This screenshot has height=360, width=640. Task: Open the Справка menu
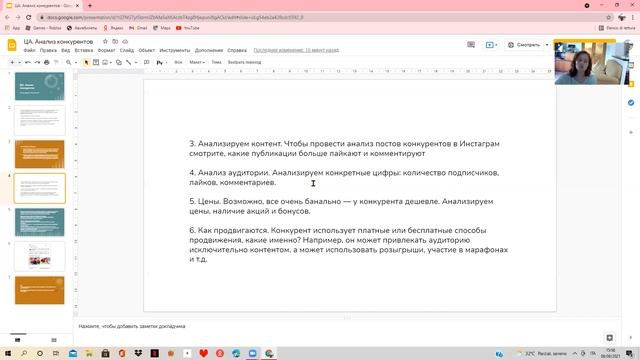[237, 50]
